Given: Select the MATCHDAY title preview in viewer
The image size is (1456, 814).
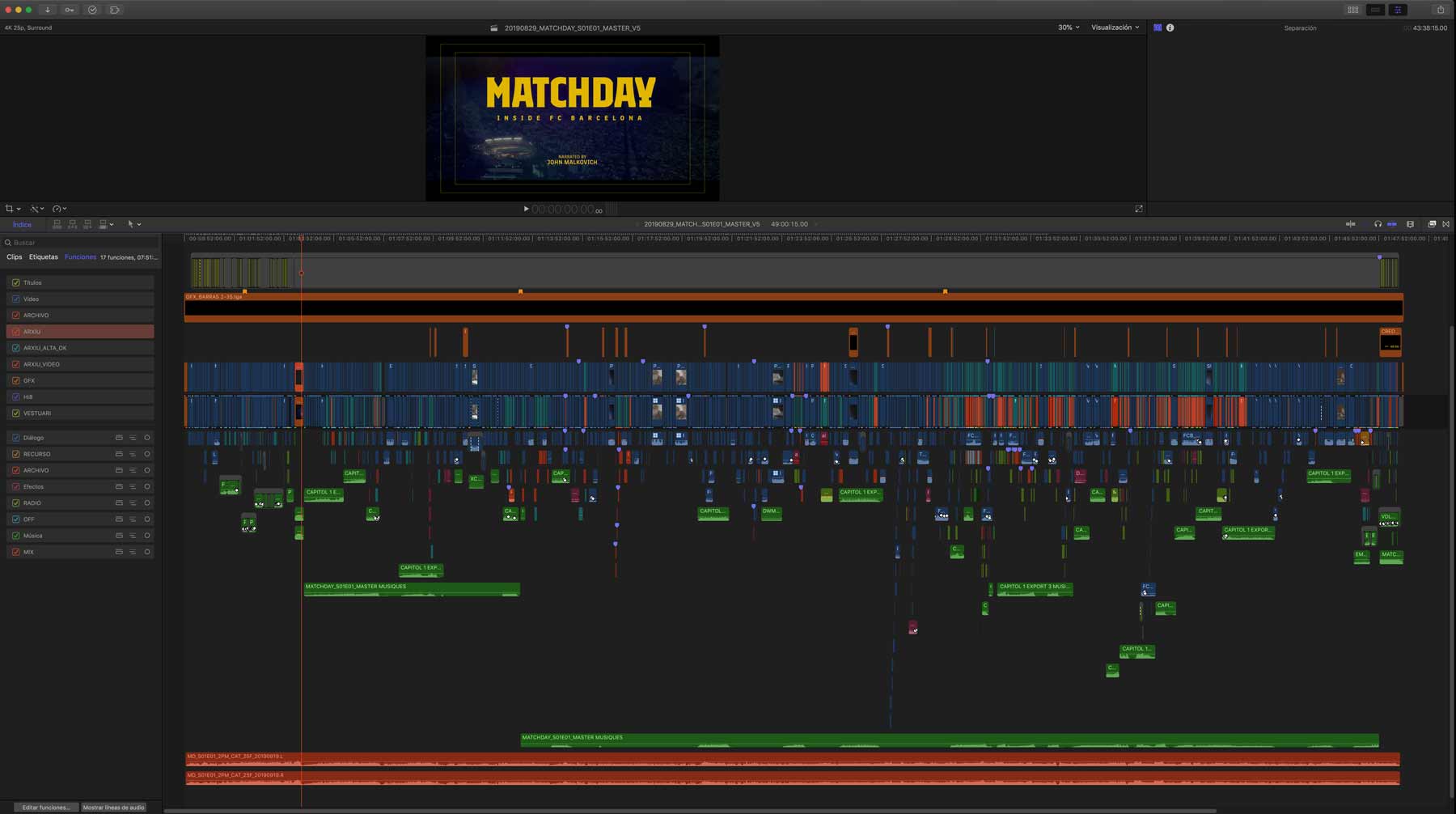Looking at the screenshot, I should click(x=572, y=118).
